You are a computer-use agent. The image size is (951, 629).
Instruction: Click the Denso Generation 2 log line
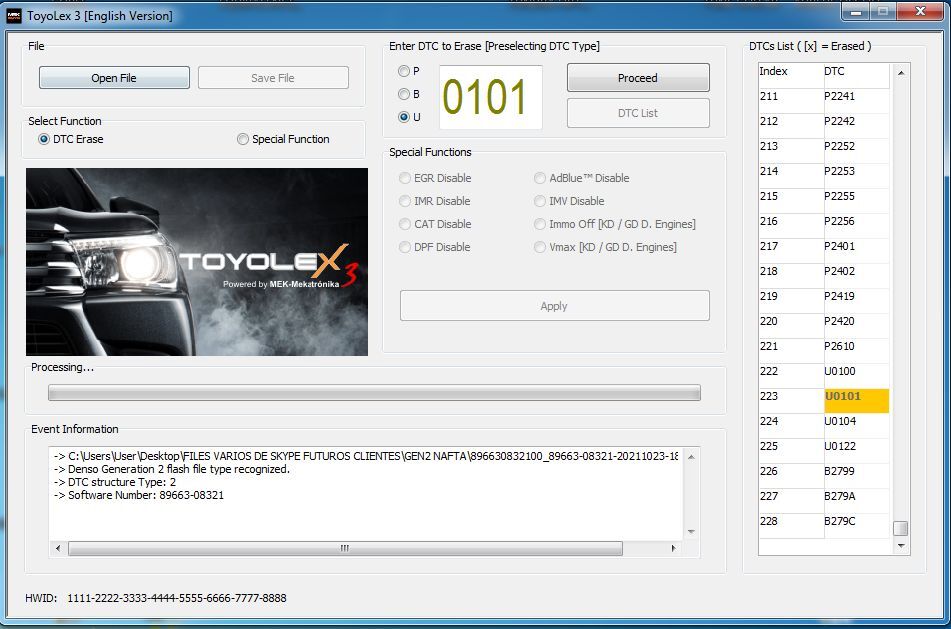pyautogui.click(x=172, y=469)
